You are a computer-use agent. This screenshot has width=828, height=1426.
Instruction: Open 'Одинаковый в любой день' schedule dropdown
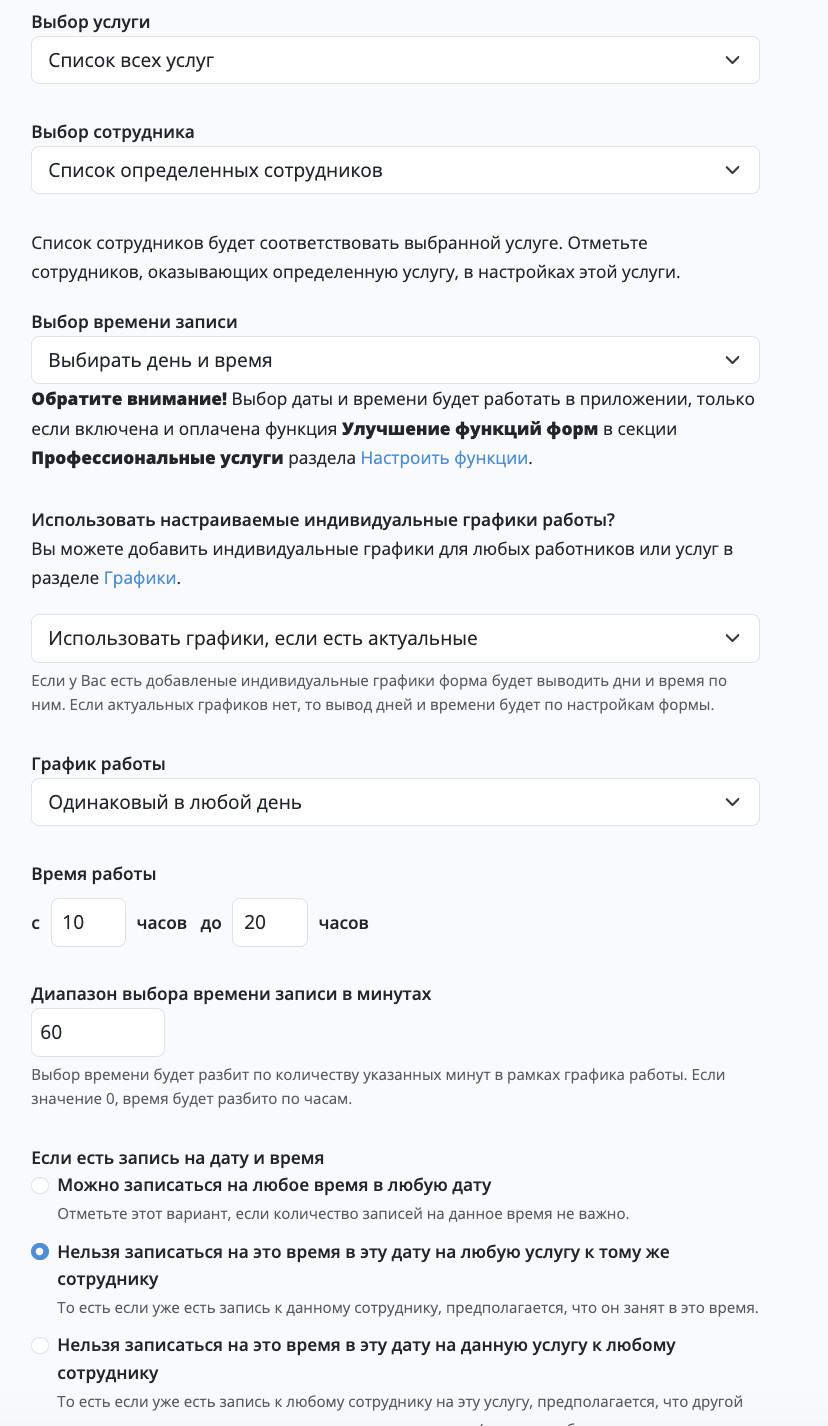(x=395, y=802)
